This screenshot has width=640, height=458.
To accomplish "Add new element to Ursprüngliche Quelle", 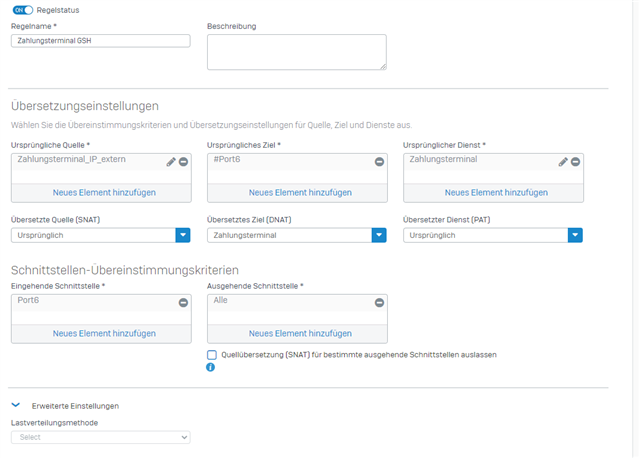I will (104, 193).
